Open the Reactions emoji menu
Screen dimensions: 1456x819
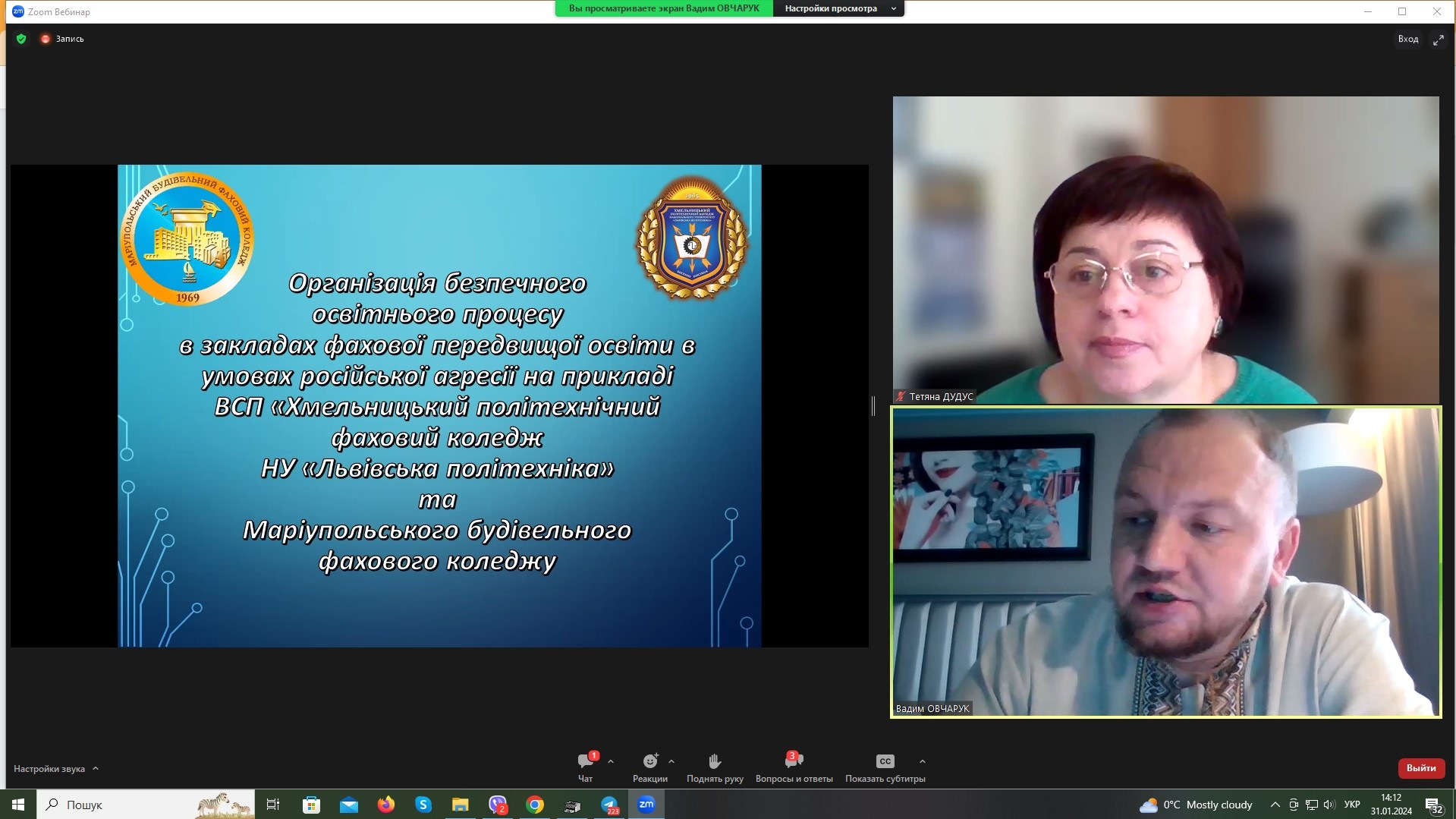[x=650, y=767]
